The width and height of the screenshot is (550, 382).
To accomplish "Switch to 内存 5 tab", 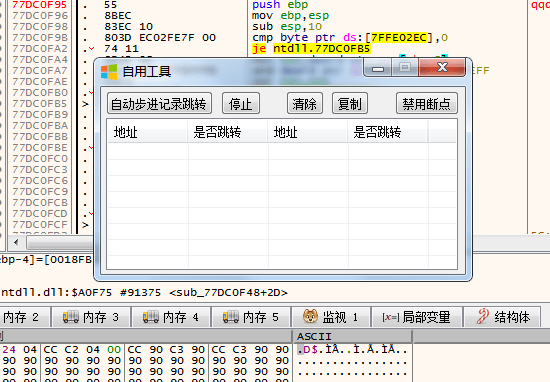I will coord(251,317).
